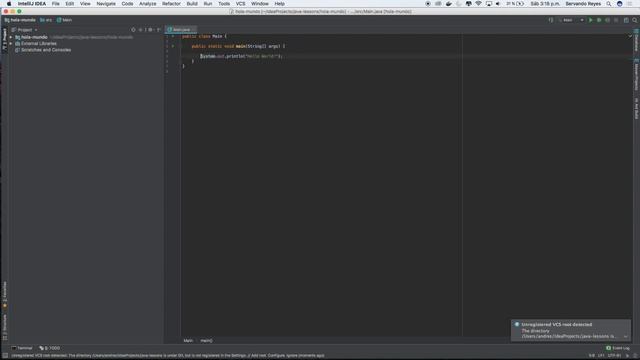Click the Search Everywhere magnifier in IDE toolbar
The height and width of the screenshot is (360, 640).
[635, 20]
